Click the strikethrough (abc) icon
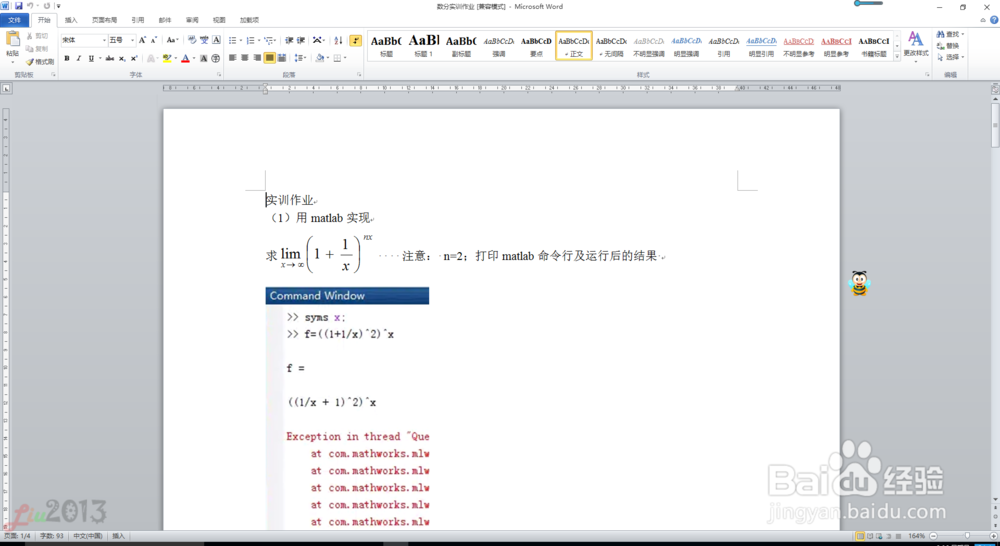1000x546 pixels. tap(110, 58)
